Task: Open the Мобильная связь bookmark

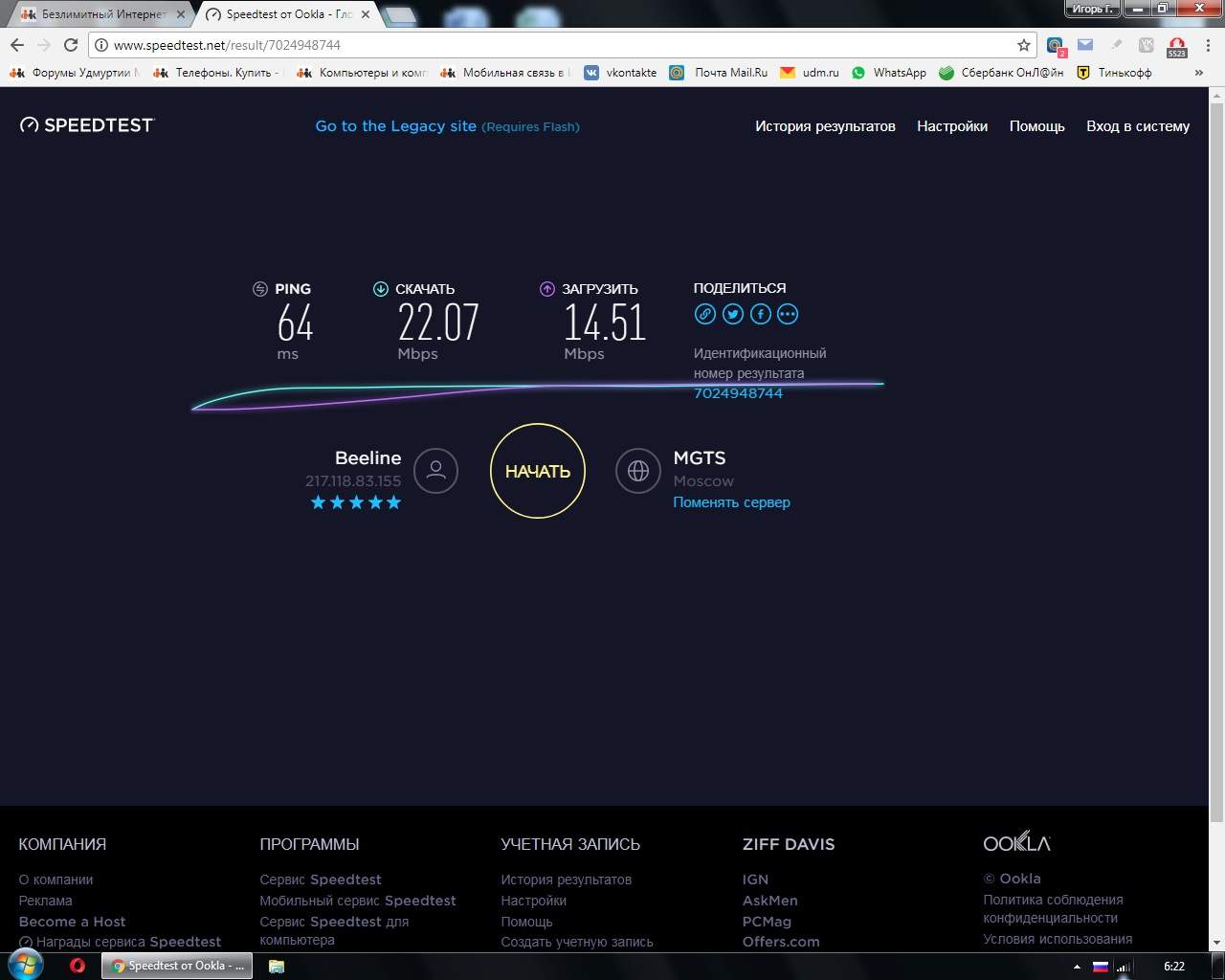Action: pos(504,73)
